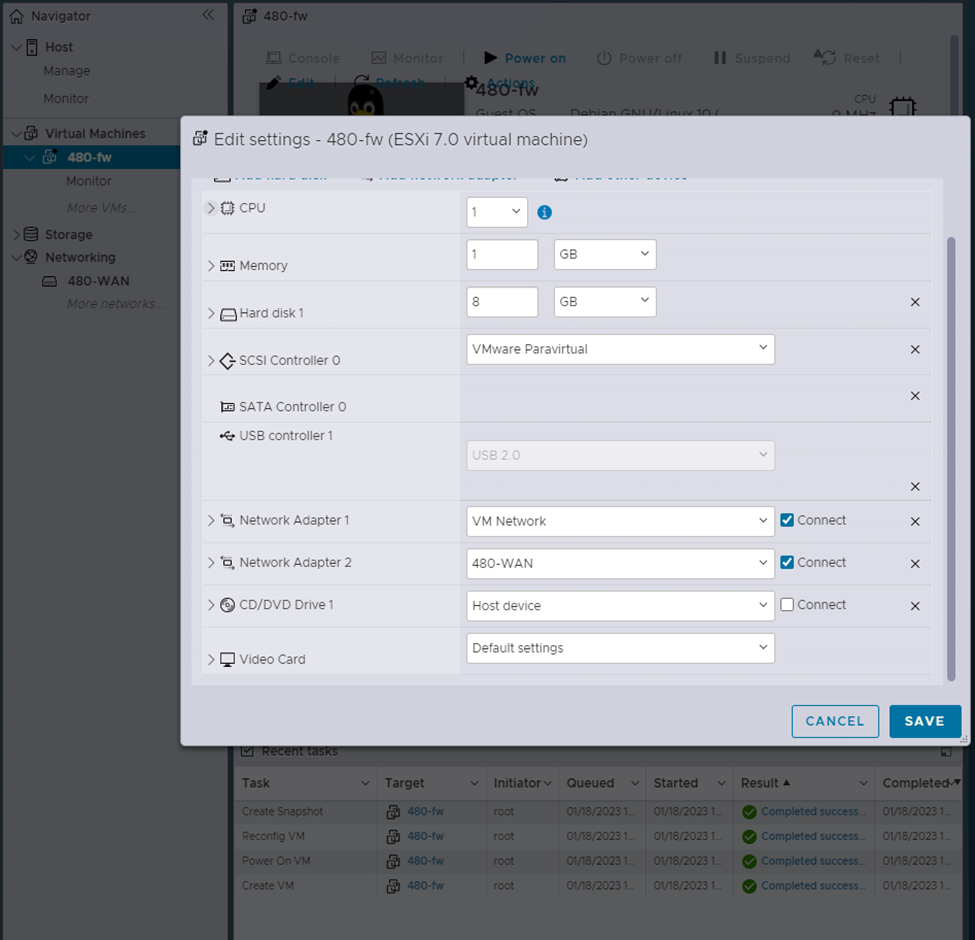This screenshot has height=940, width=975.
Task: Expand the Hard disk 1 row
Action: click(211, 313)
